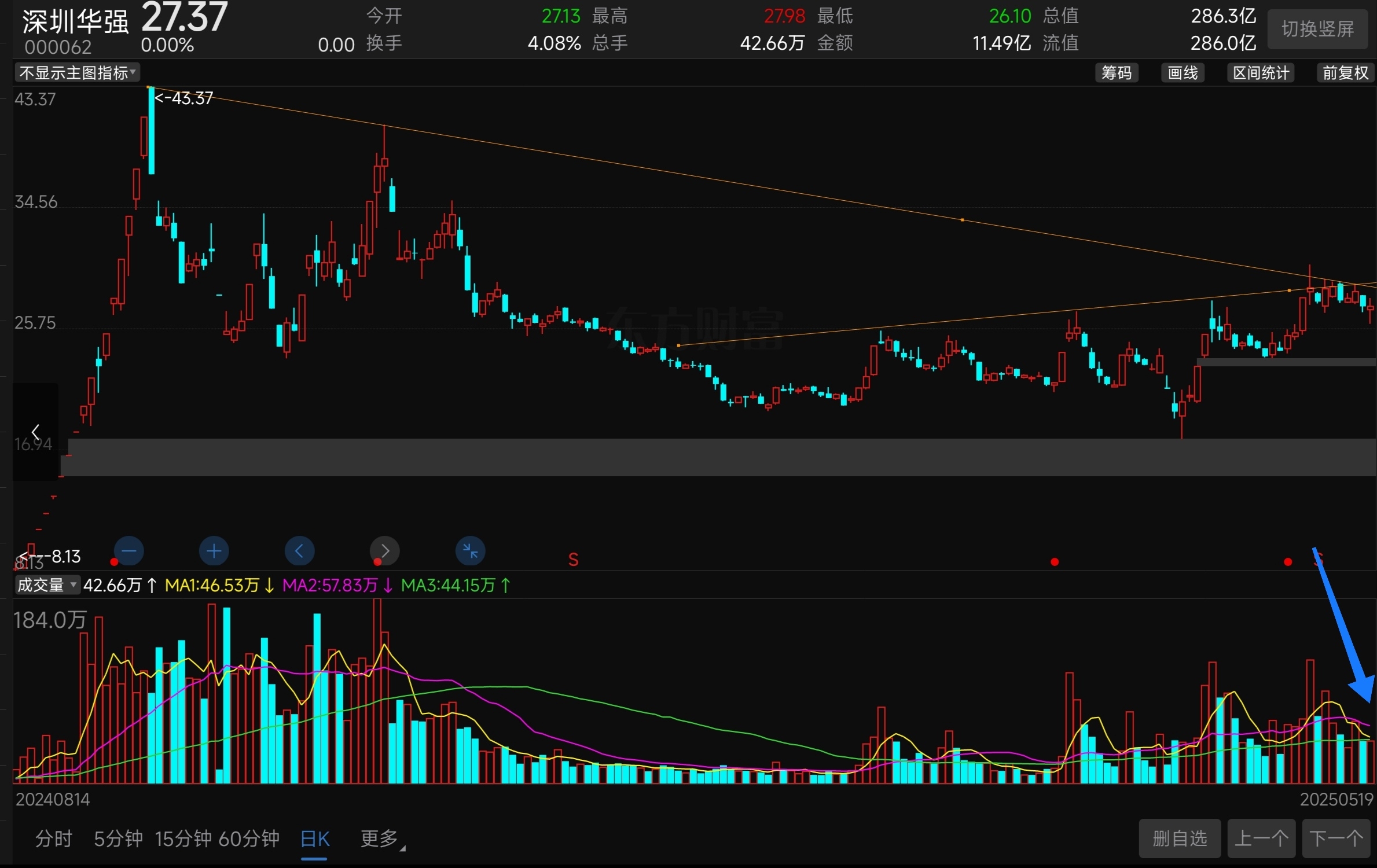Zoom in chart with plus icon
Screen dimensions: 1377x868
pyautogui.click(x=214, y=551)
